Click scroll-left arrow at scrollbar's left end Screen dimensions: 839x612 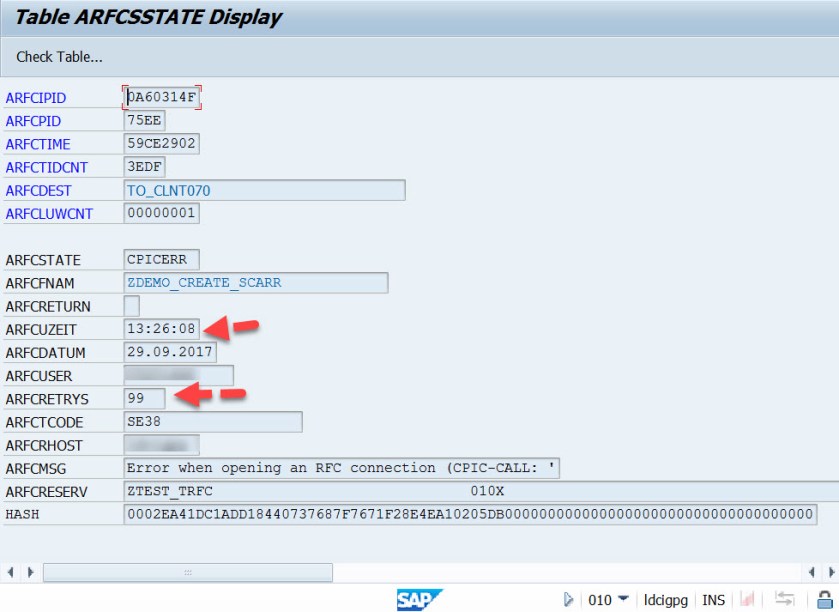click(x=10, y=572)
